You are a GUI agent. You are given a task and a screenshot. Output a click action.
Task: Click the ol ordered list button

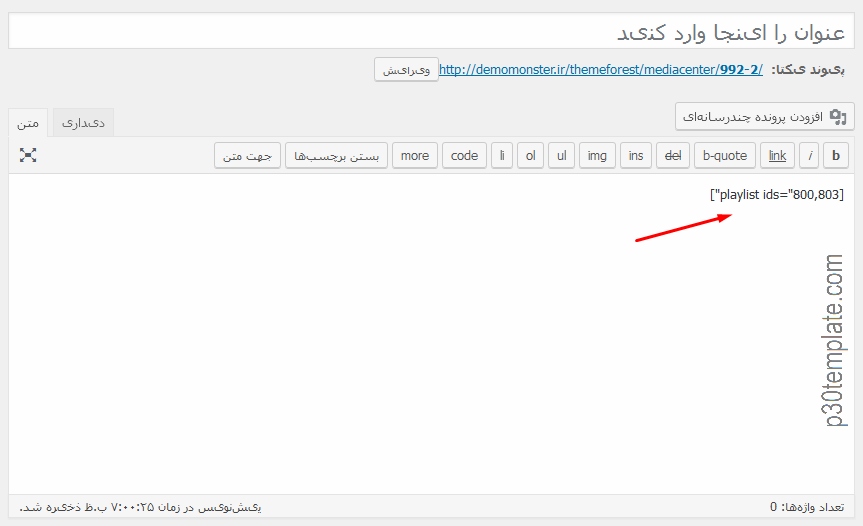point(531,155)
